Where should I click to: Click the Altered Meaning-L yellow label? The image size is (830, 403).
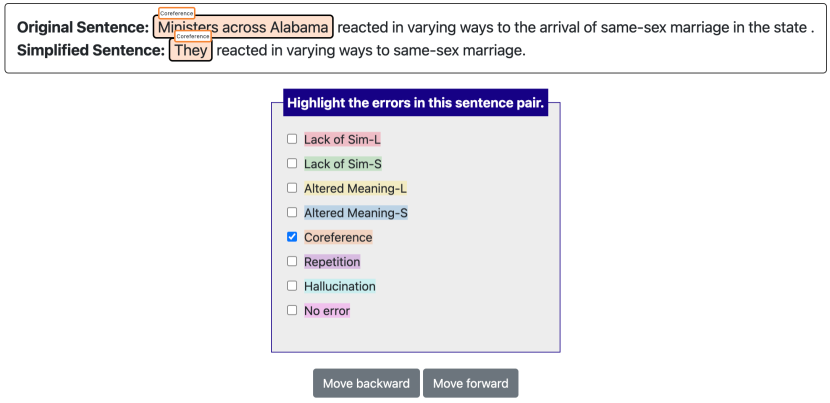pos(355,188)
